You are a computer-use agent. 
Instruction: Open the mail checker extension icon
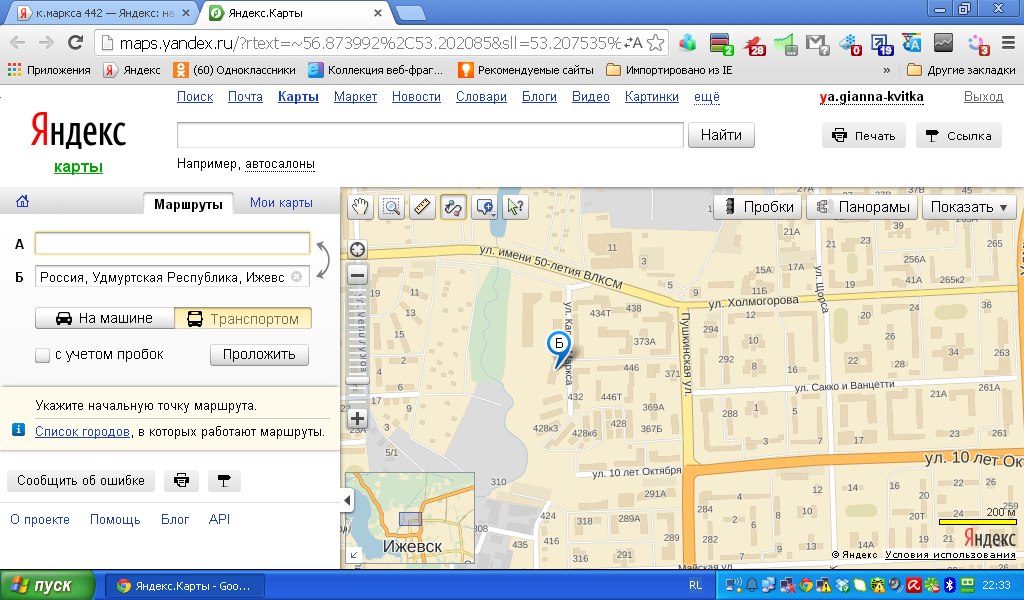click(817, 44)
